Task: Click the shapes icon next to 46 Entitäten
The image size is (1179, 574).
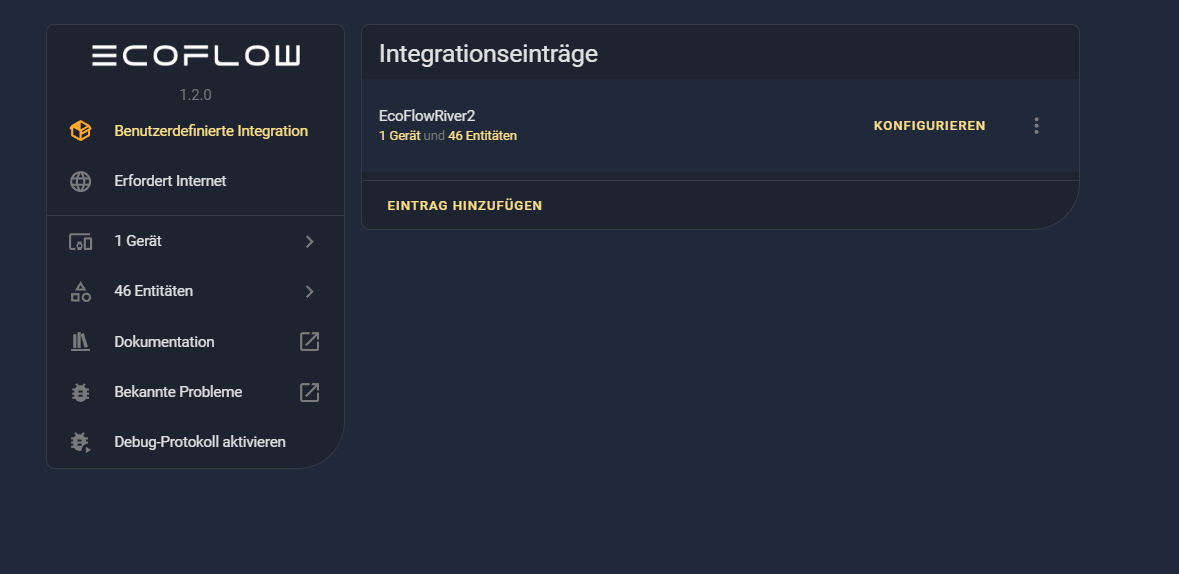Action: [x=80, y=292]
